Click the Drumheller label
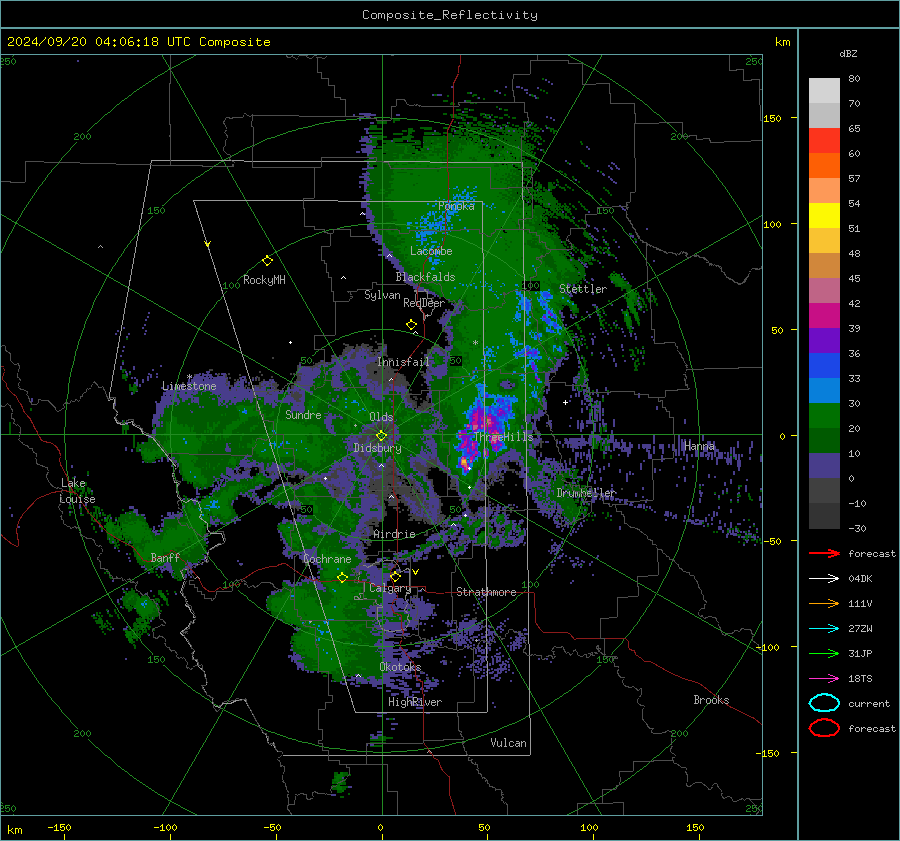The height and width of the screenshot is (841, 900). [586, 493]
